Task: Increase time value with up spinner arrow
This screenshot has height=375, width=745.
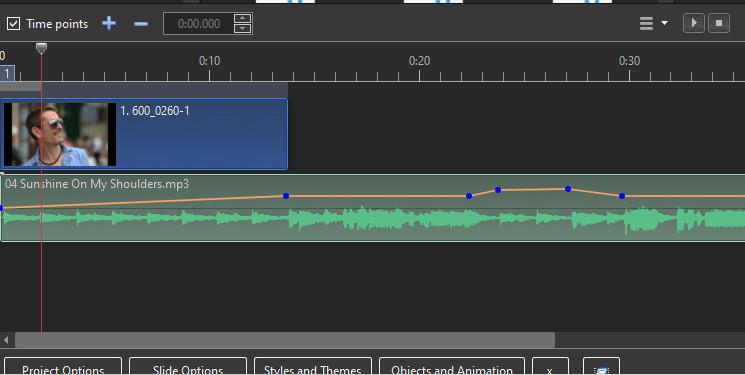Action: [x=243, y=18]
